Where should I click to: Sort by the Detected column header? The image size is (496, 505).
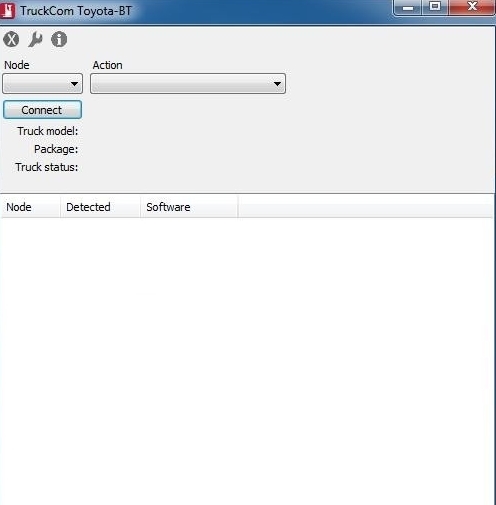coord(100,207)
